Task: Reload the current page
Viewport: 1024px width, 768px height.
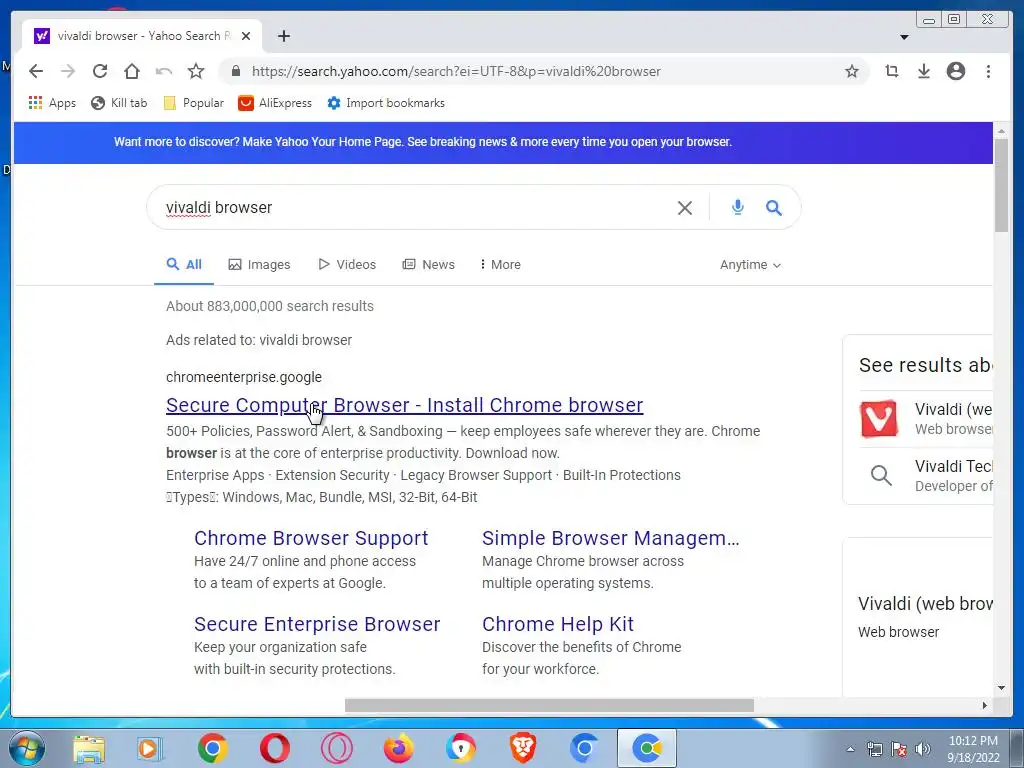Action: coord(100,71)
